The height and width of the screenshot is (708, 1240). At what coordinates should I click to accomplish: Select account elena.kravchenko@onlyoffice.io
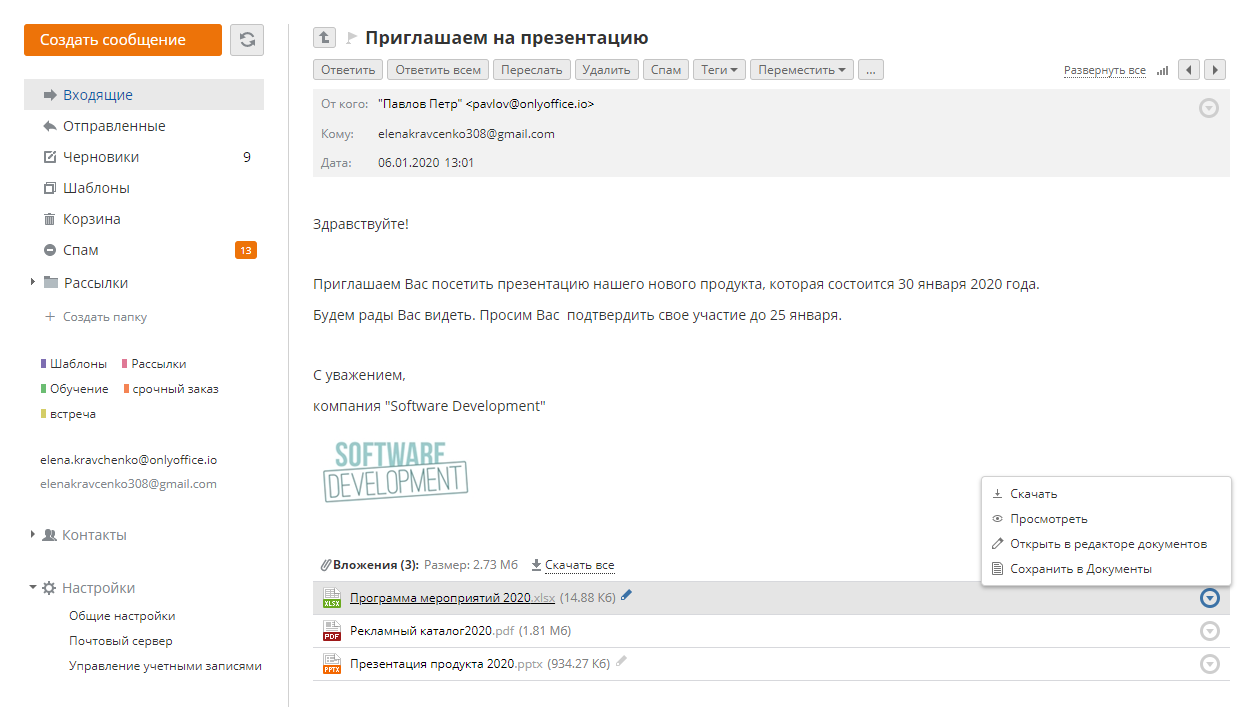tap(128, 460)
